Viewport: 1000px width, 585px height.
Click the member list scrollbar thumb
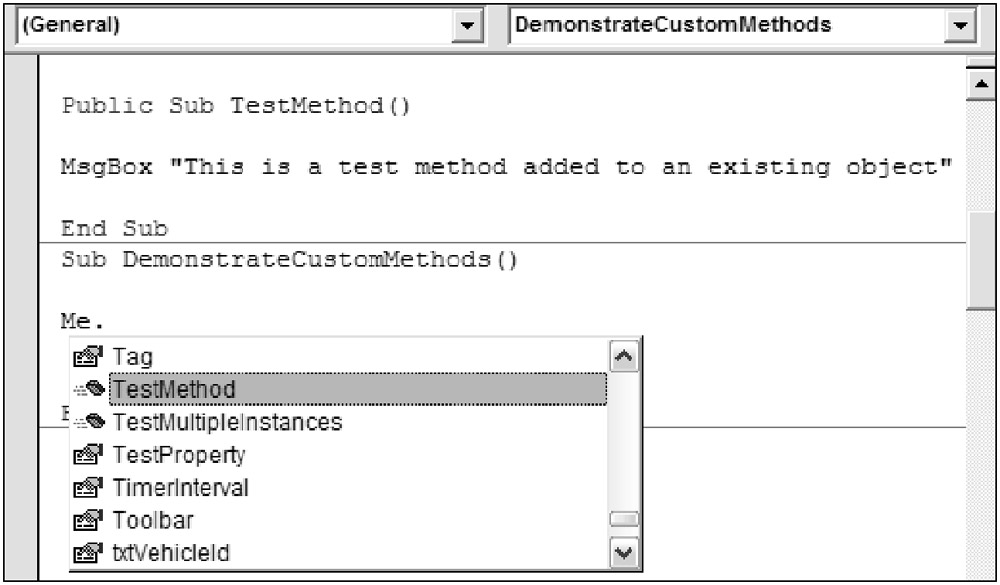tap(624, 520)
